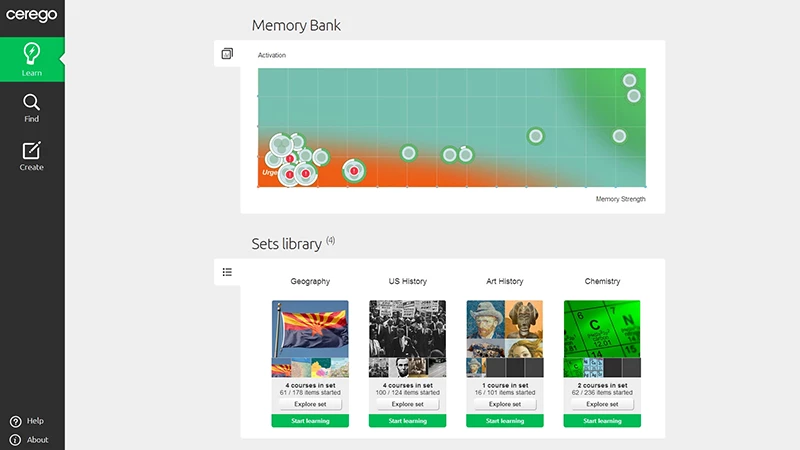Select the topmost memory bubble in chart

pyautogui.click(x=629, y=80)
